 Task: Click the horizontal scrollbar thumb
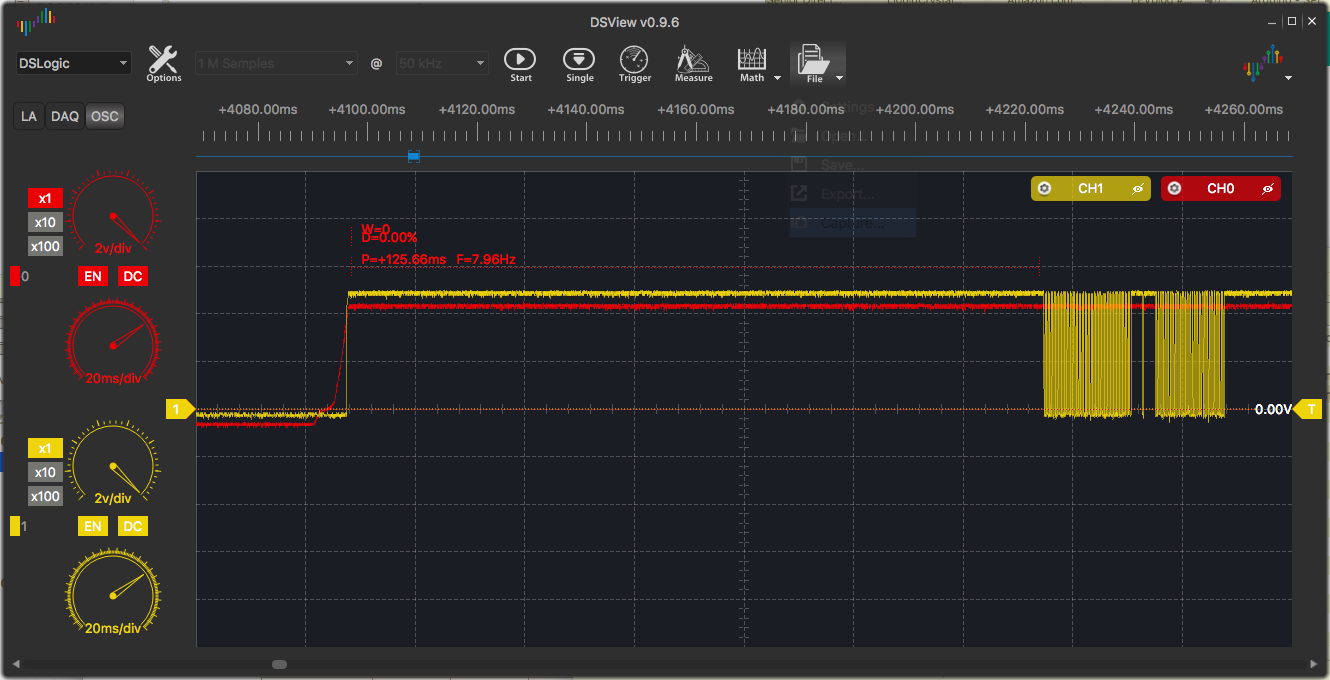(280, 664)
